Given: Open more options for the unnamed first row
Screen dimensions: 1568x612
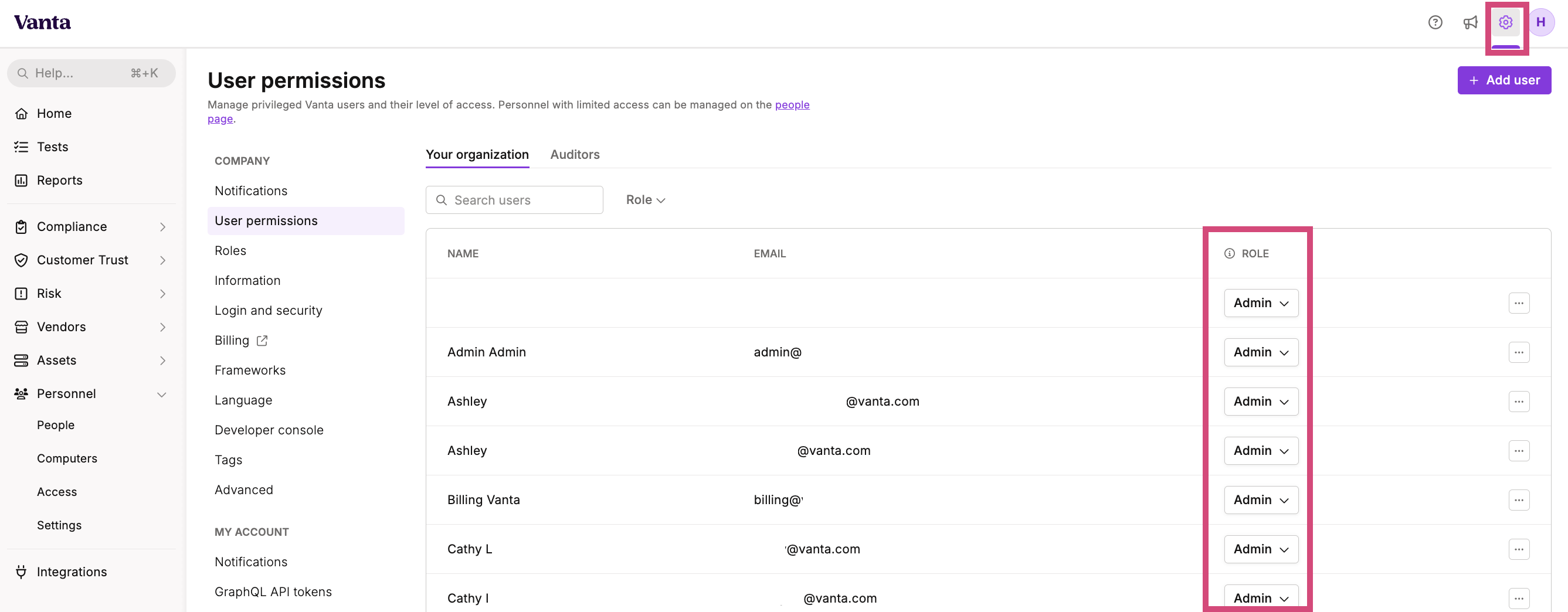Looking at the screenshot, I should coord(1519,303).
